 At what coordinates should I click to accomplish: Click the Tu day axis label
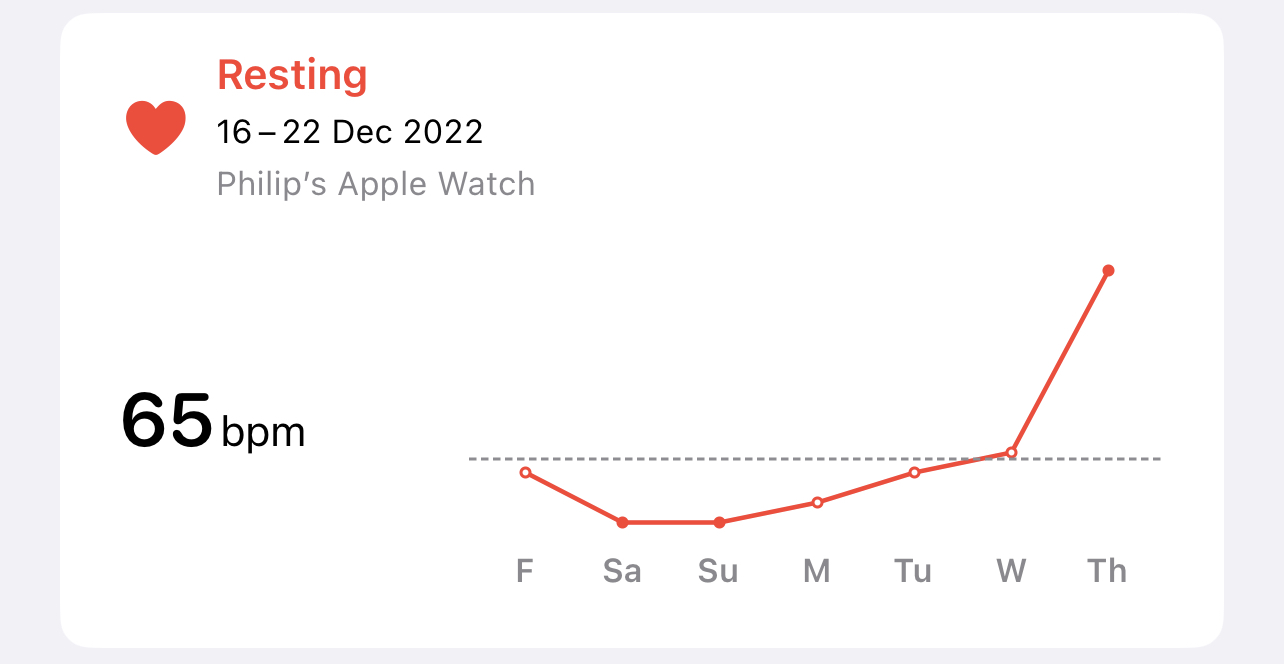913,571
